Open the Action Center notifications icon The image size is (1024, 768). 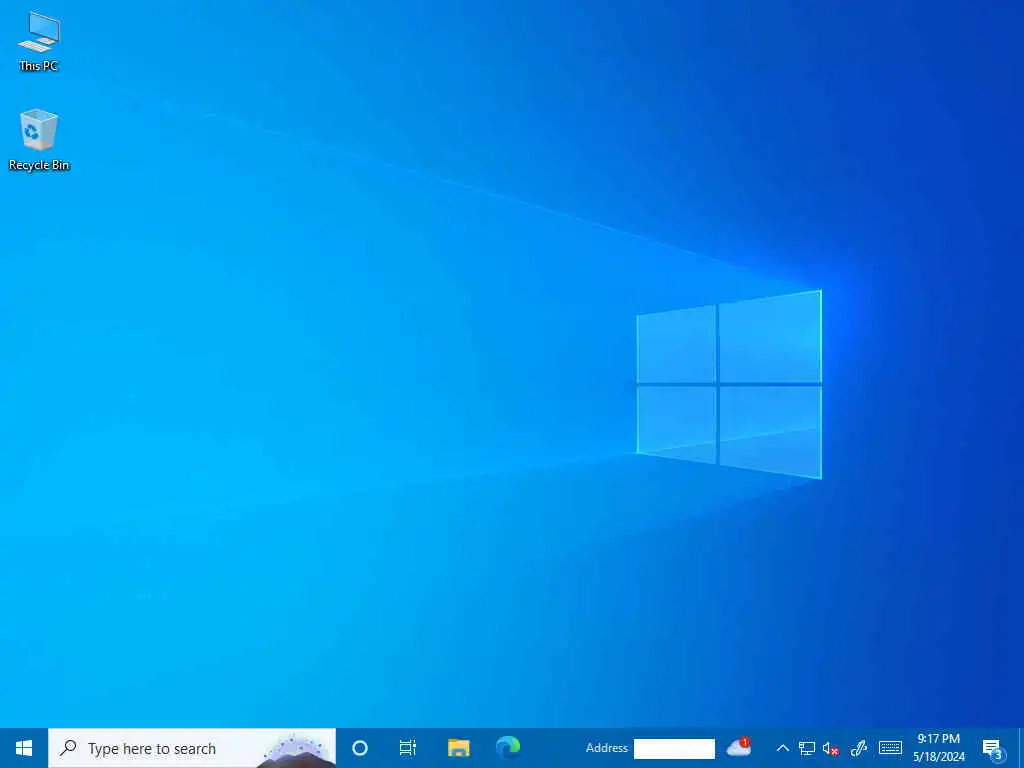tap(992, 748)
